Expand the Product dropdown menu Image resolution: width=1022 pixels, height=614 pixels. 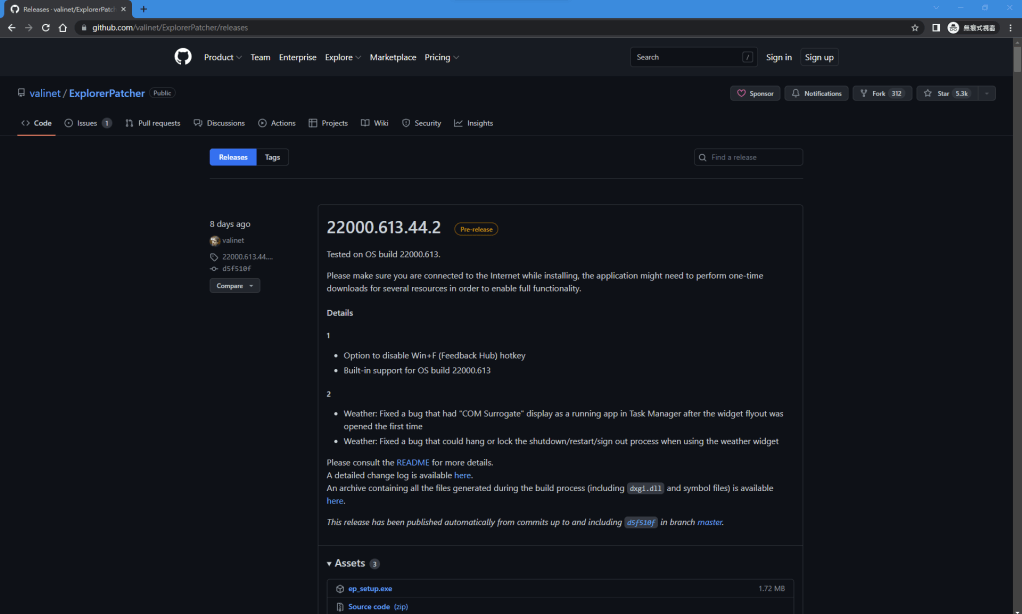(x=221, y=57)
